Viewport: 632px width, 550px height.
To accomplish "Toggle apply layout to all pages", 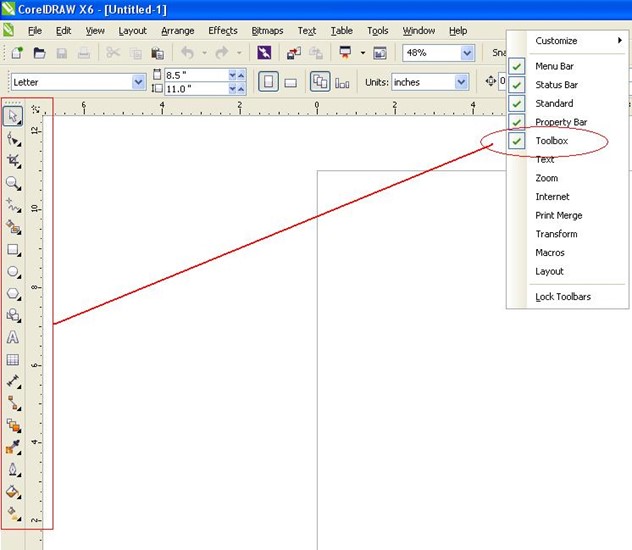I will tap(320, 82).
